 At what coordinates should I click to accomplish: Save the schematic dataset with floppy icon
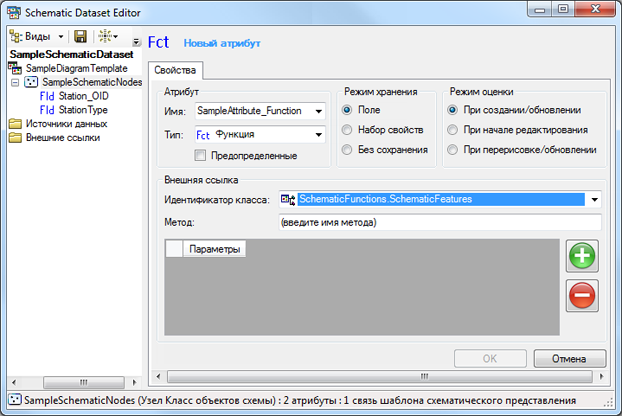(81, 36)
